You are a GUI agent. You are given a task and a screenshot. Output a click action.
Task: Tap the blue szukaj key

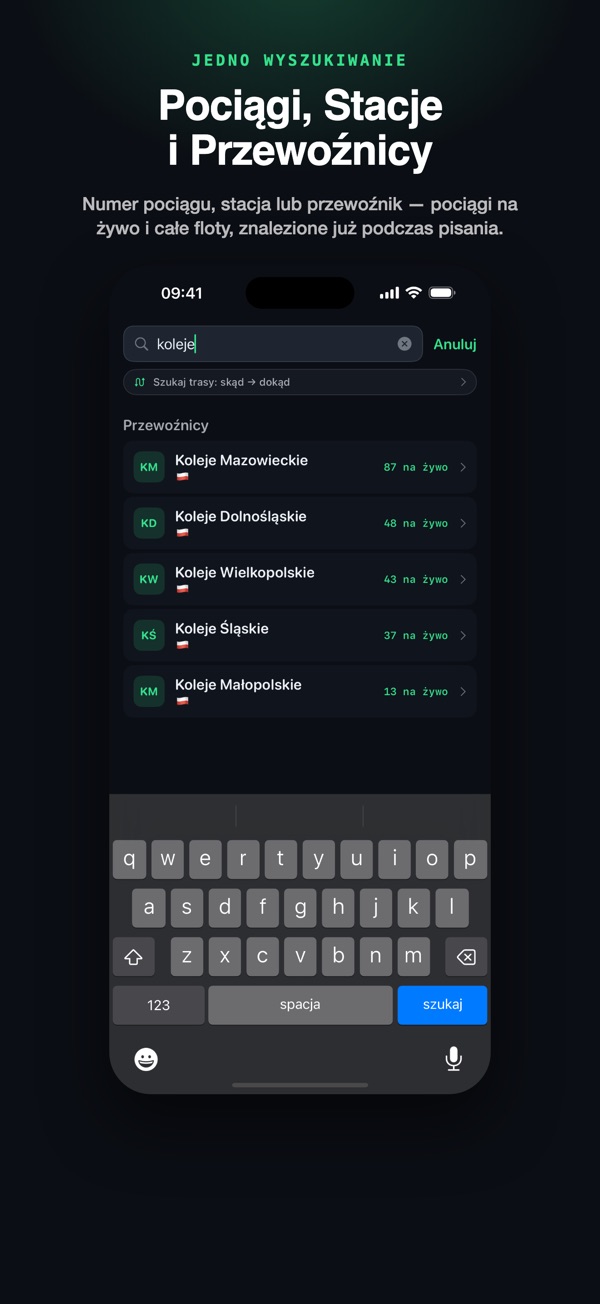pos(442,1005)
